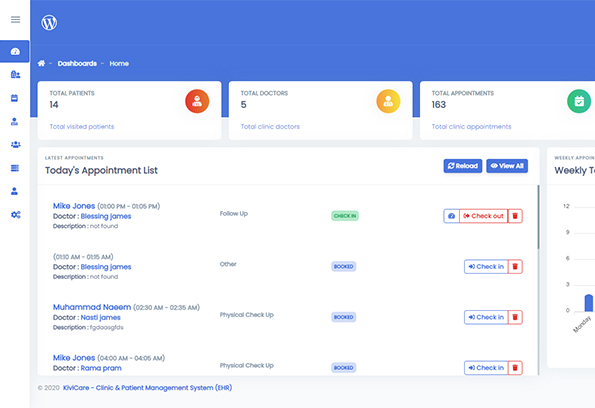Click Dashboards in the breadcrumb
Image resolution: width=595 pixels, height=408 pixels.
77,63
